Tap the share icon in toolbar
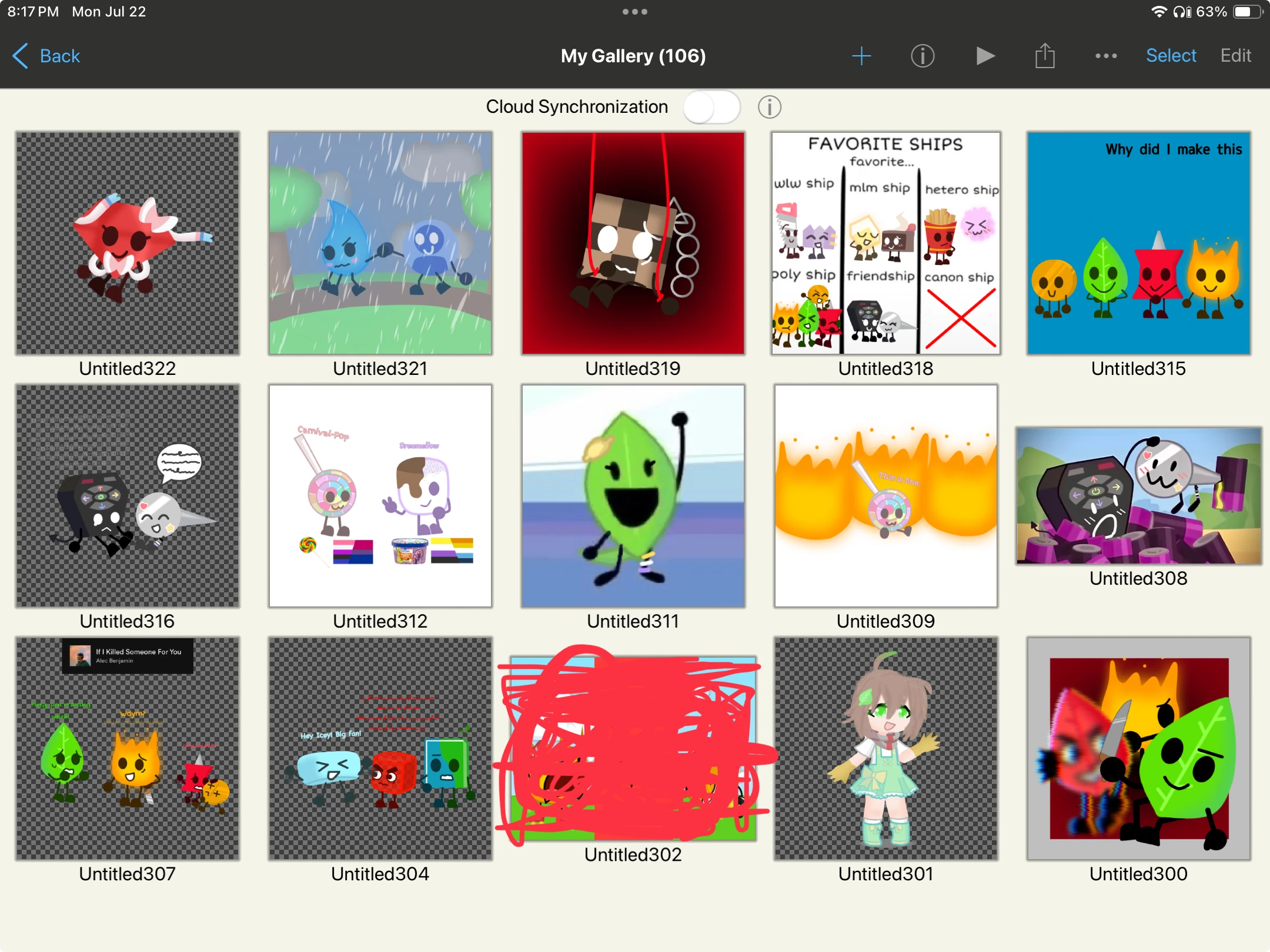1270x952 pixels. pos(1045,56)
